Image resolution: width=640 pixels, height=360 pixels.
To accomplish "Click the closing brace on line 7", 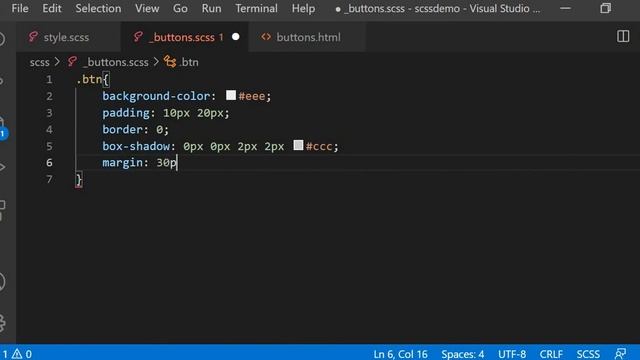I will [79, 180].
